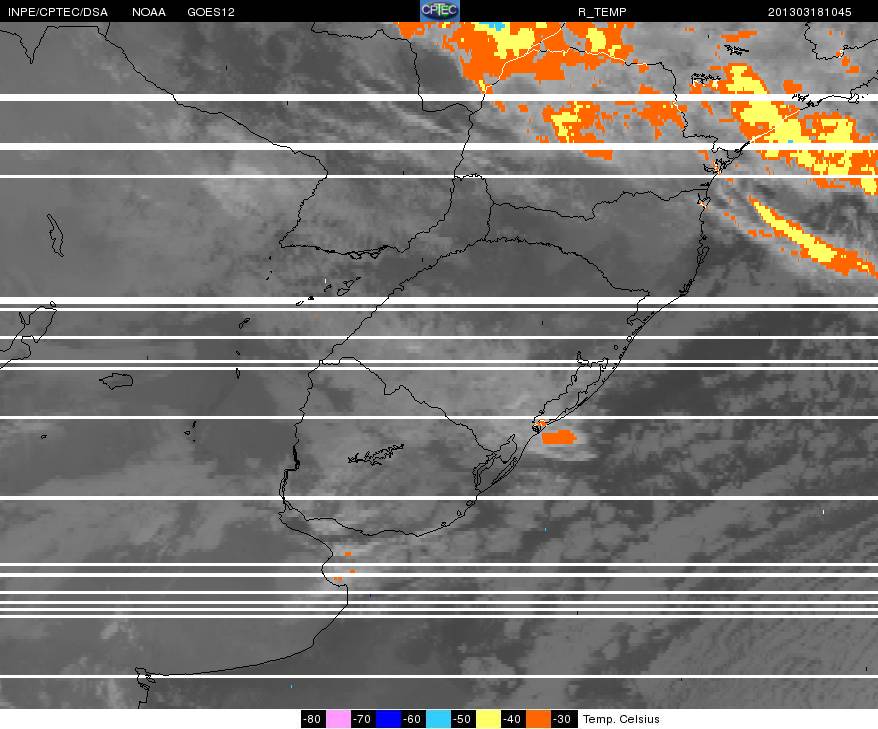Click the -40 legend value
The image size is (878, 729).
pos(513,719)
